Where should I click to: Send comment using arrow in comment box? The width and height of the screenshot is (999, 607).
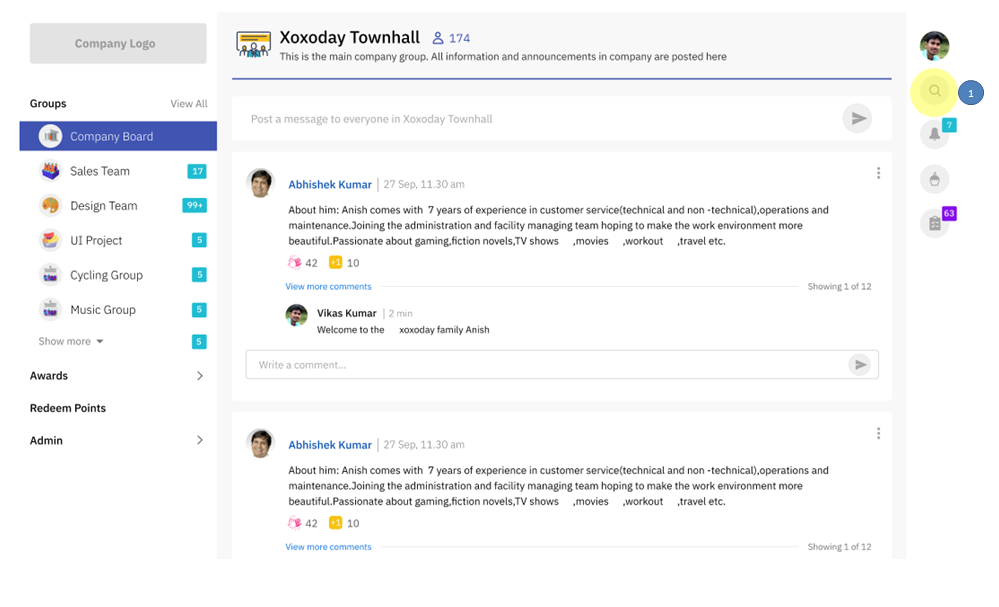coord(859,364)
